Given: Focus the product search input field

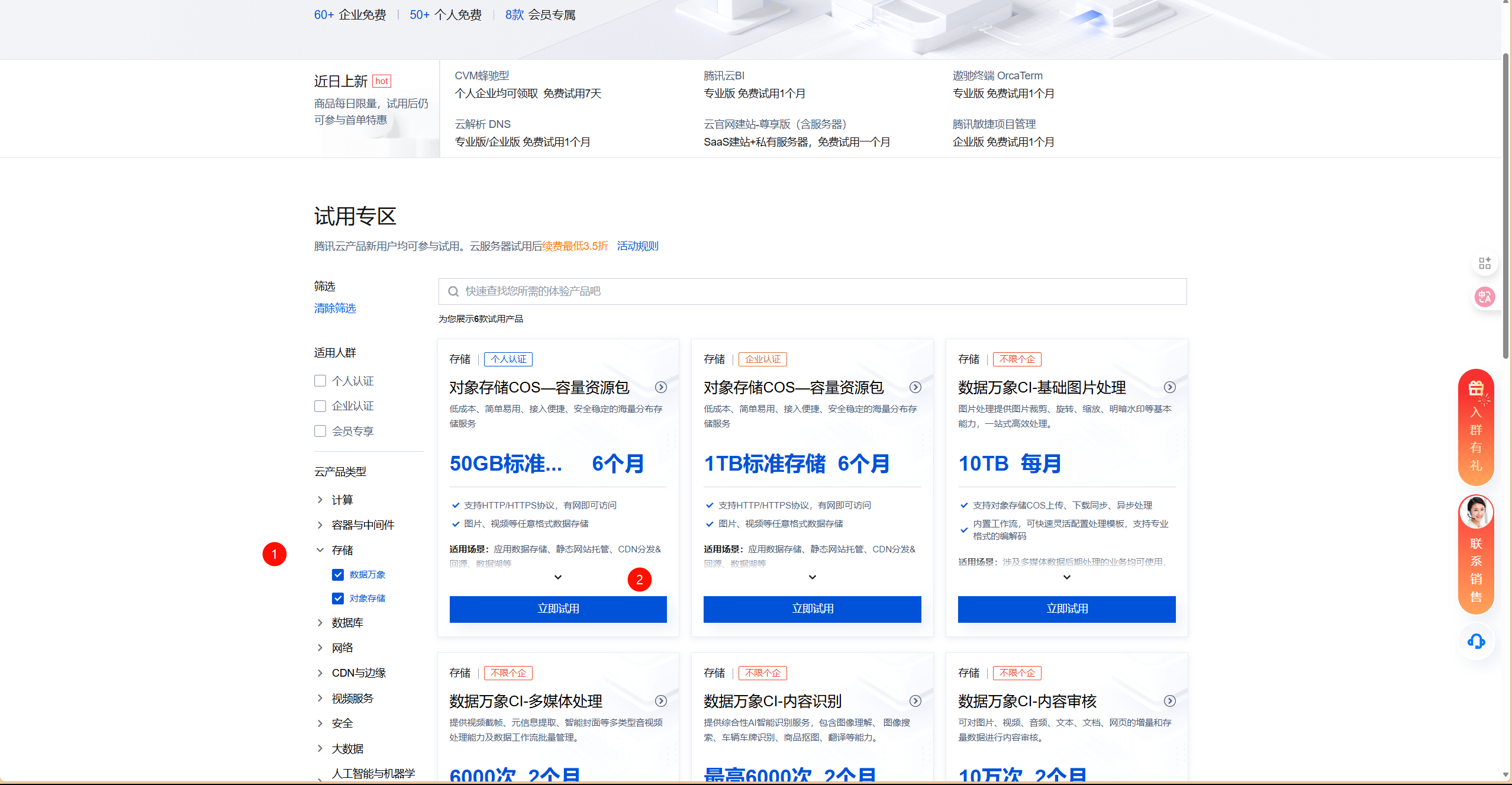Looking at the screenshot, I should tap(813, 291).
